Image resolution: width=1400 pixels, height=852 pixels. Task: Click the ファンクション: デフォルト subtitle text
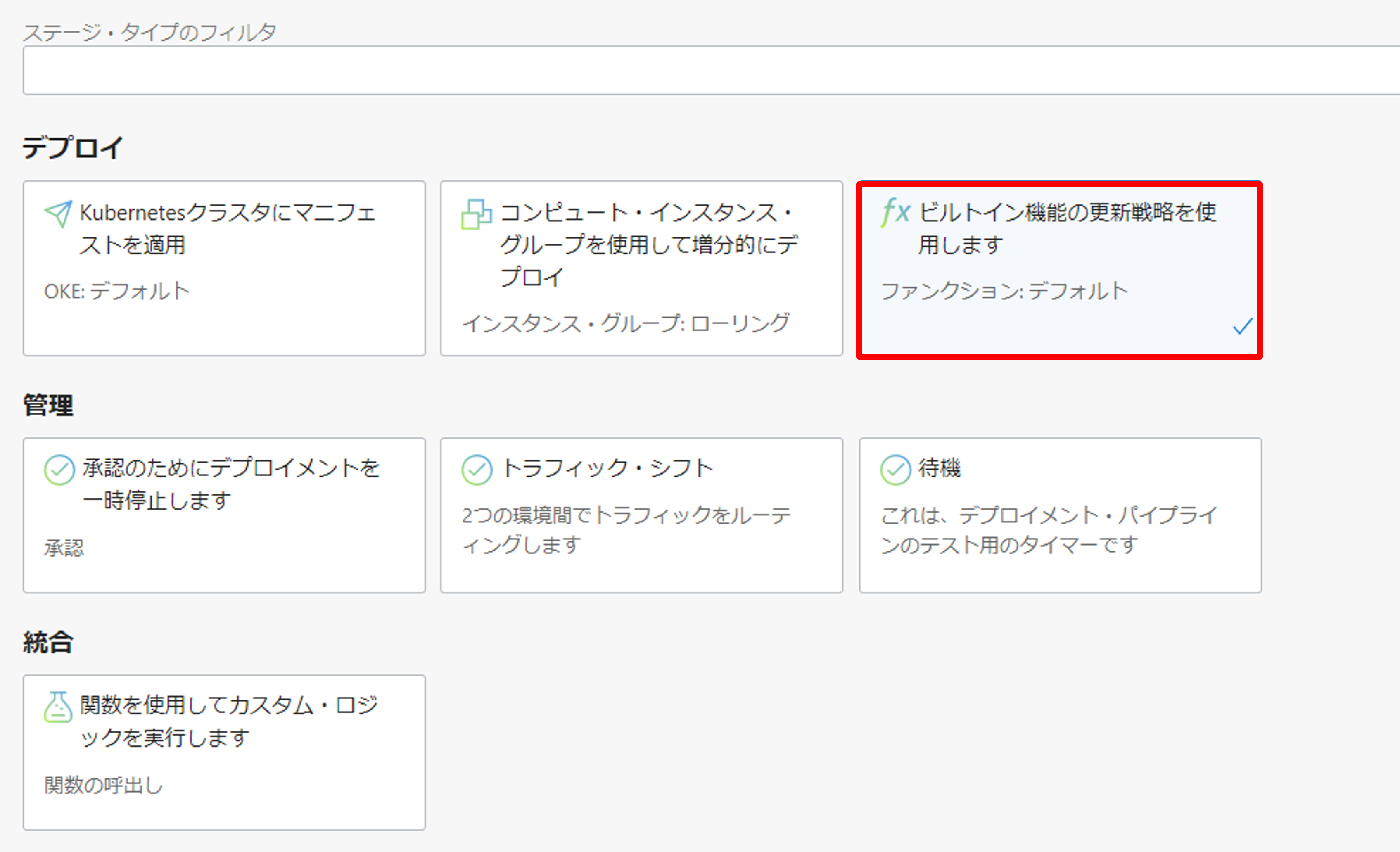tap(1004, 291)
